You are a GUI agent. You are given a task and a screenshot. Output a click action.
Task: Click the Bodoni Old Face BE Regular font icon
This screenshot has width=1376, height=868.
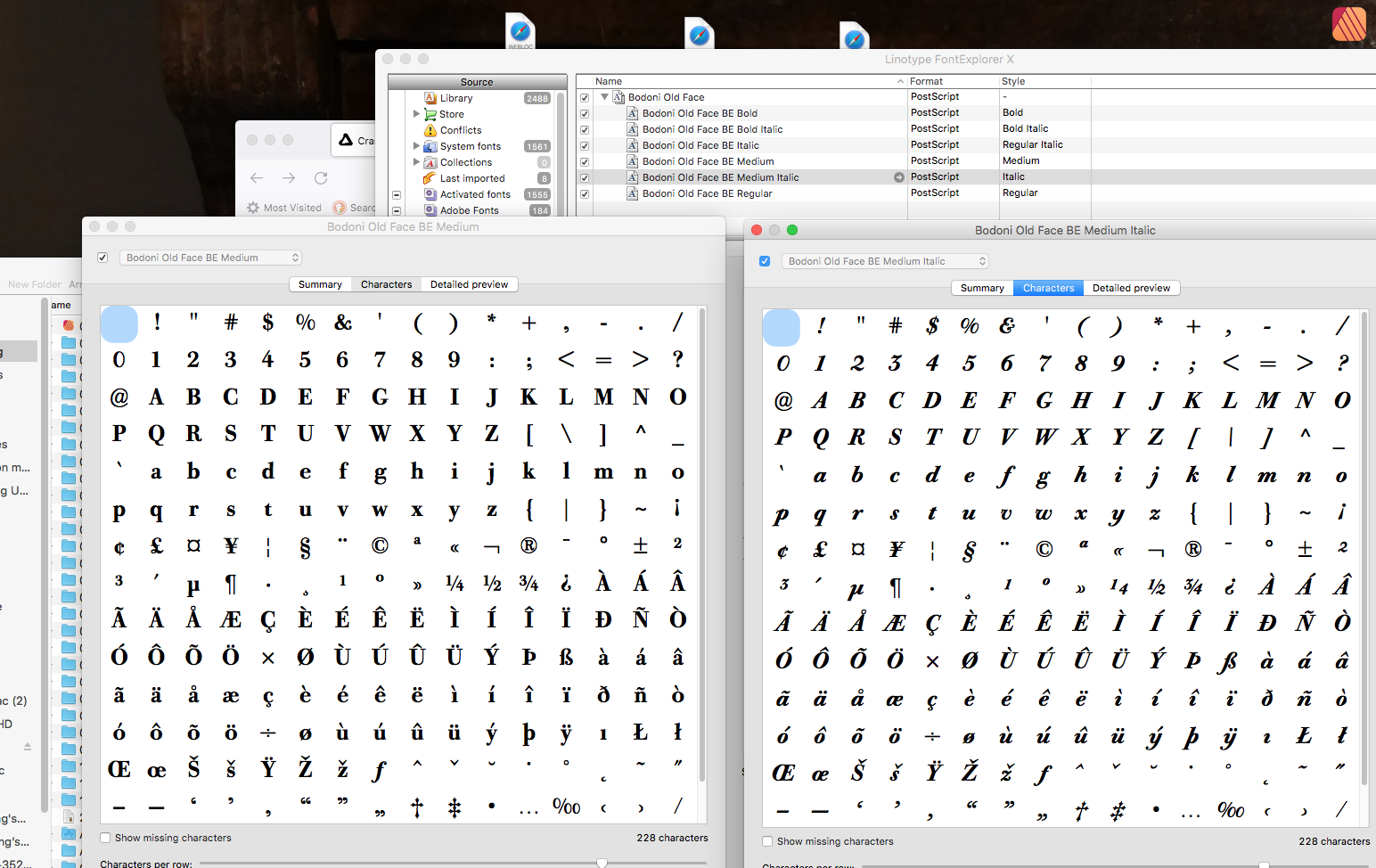(x=633, y=193)
